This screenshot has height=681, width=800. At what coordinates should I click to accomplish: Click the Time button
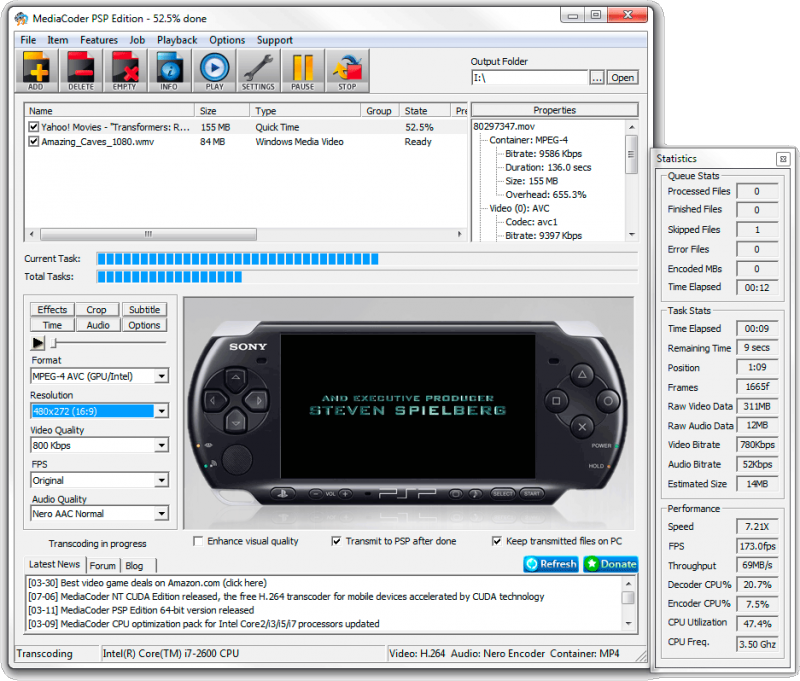point(52,325)
